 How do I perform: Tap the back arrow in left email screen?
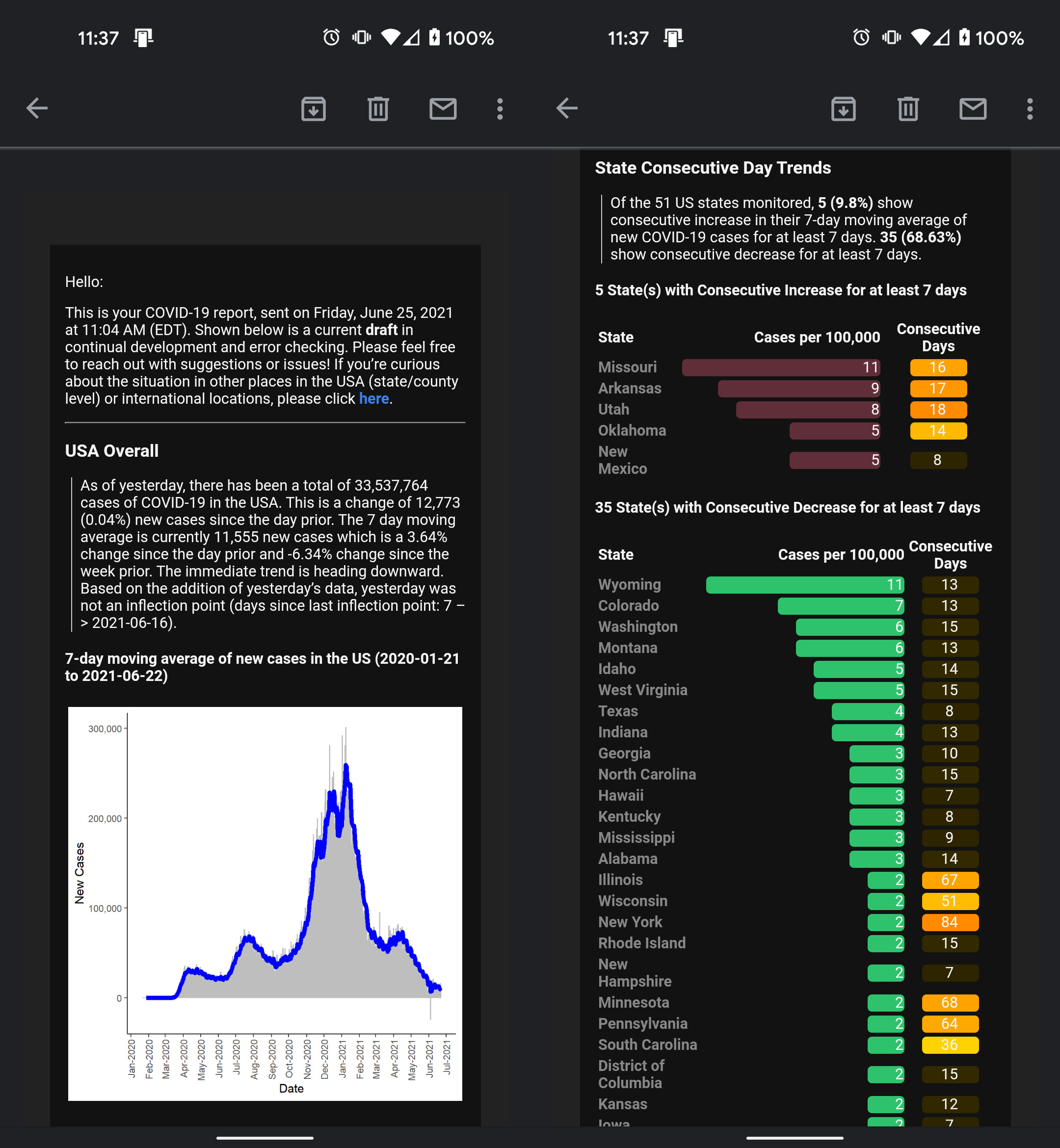[x=37, y=108]
